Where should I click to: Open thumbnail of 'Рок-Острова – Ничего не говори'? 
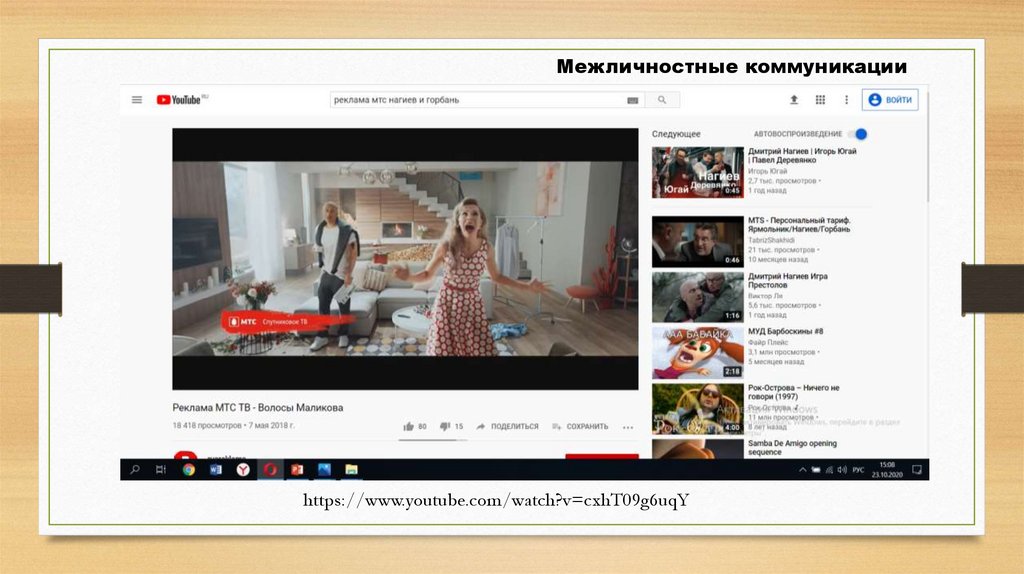click(x=697, y=409)
